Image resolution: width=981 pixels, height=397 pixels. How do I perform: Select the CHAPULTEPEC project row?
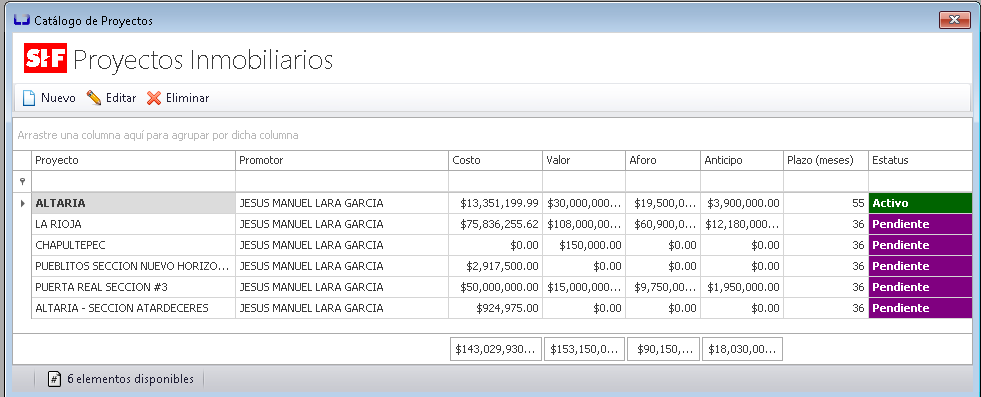pyautogui.click(x=492, y=245)
